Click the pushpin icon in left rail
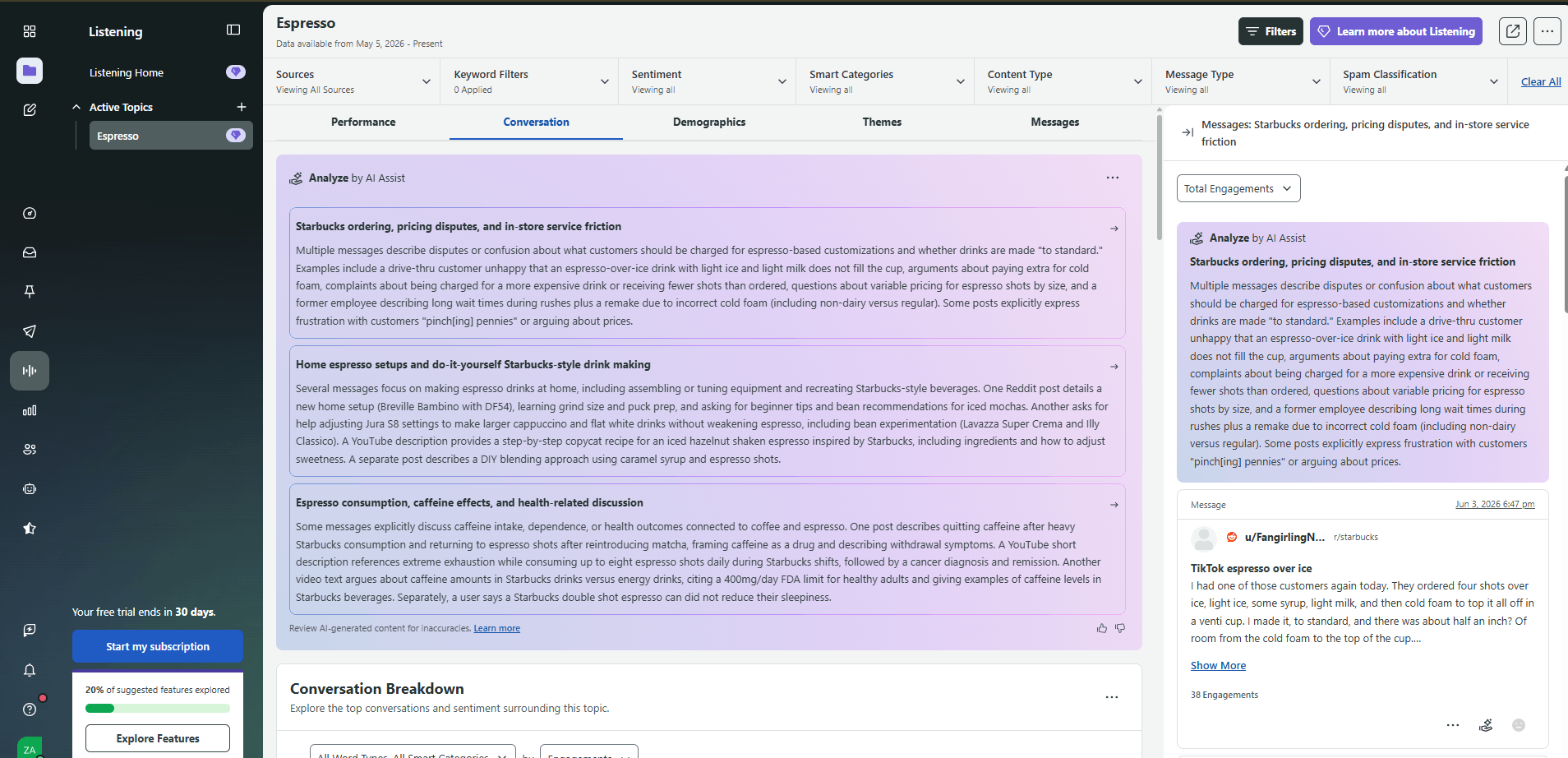The width and height of the screenshot is (1568, 758). (30, 292)
